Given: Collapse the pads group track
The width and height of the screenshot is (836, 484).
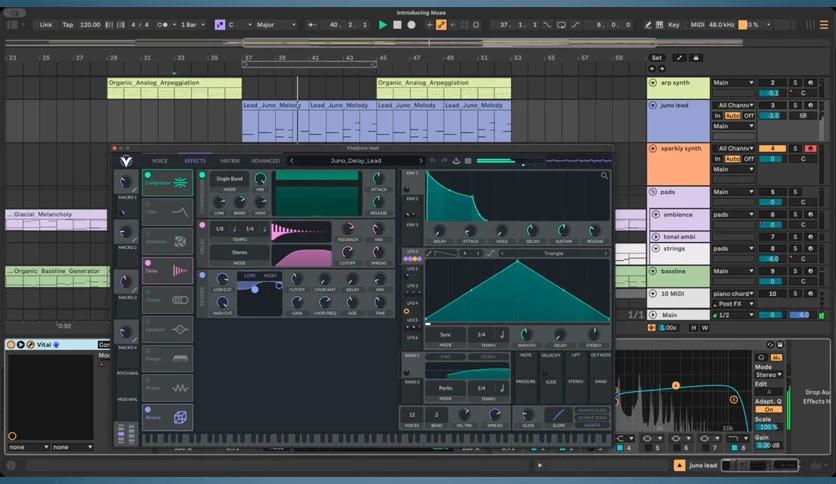Looking at the screenshot, I should click(653, 192).
